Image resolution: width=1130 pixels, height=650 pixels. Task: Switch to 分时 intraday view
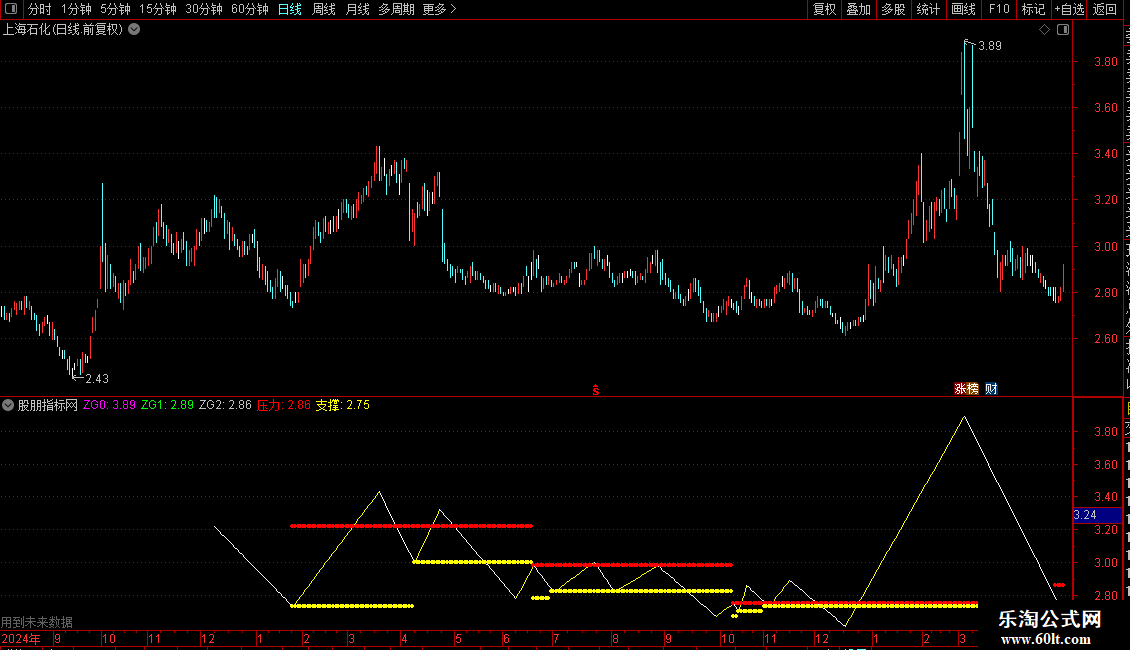(40, 9)
